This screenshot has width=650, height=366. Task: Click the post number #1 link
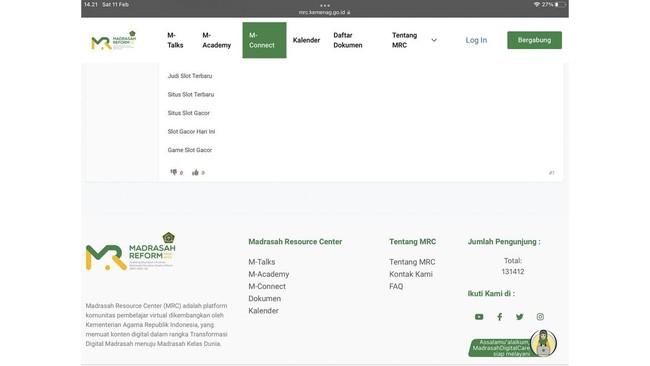[x=551, y=173]
